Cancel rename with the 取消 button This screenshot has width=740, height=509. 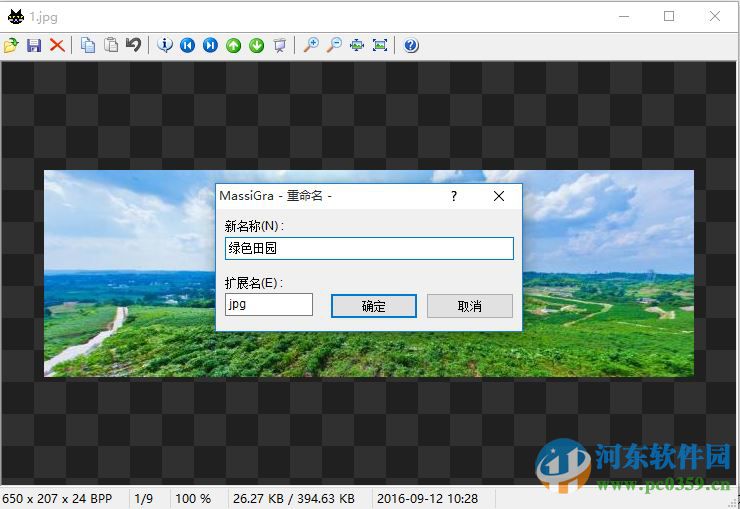point(470,306)
